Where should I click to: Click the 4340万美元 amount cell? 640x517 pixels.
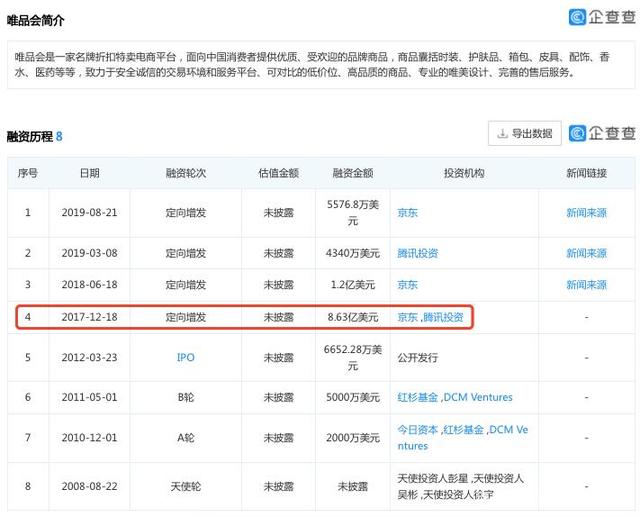click(x=353, y=253)
